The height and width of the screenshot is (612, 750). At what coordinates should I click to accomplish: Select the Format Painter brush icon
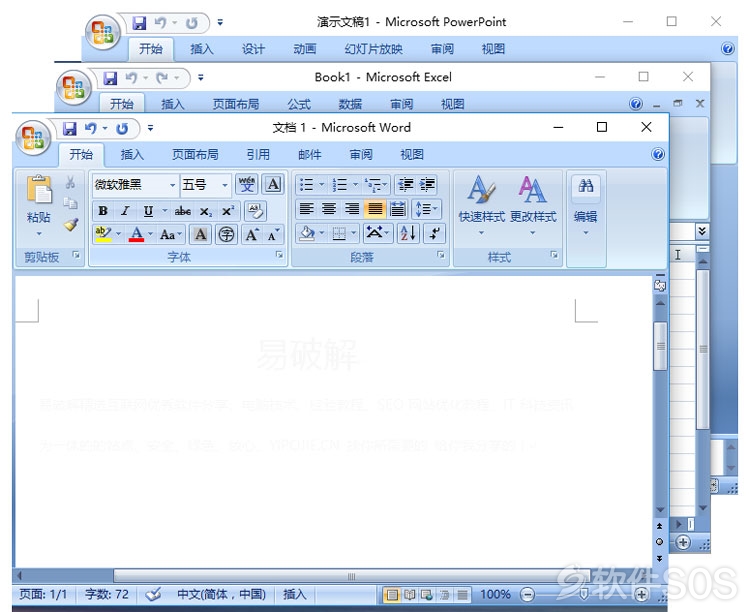pyautogui.click(x=71, y=224)
